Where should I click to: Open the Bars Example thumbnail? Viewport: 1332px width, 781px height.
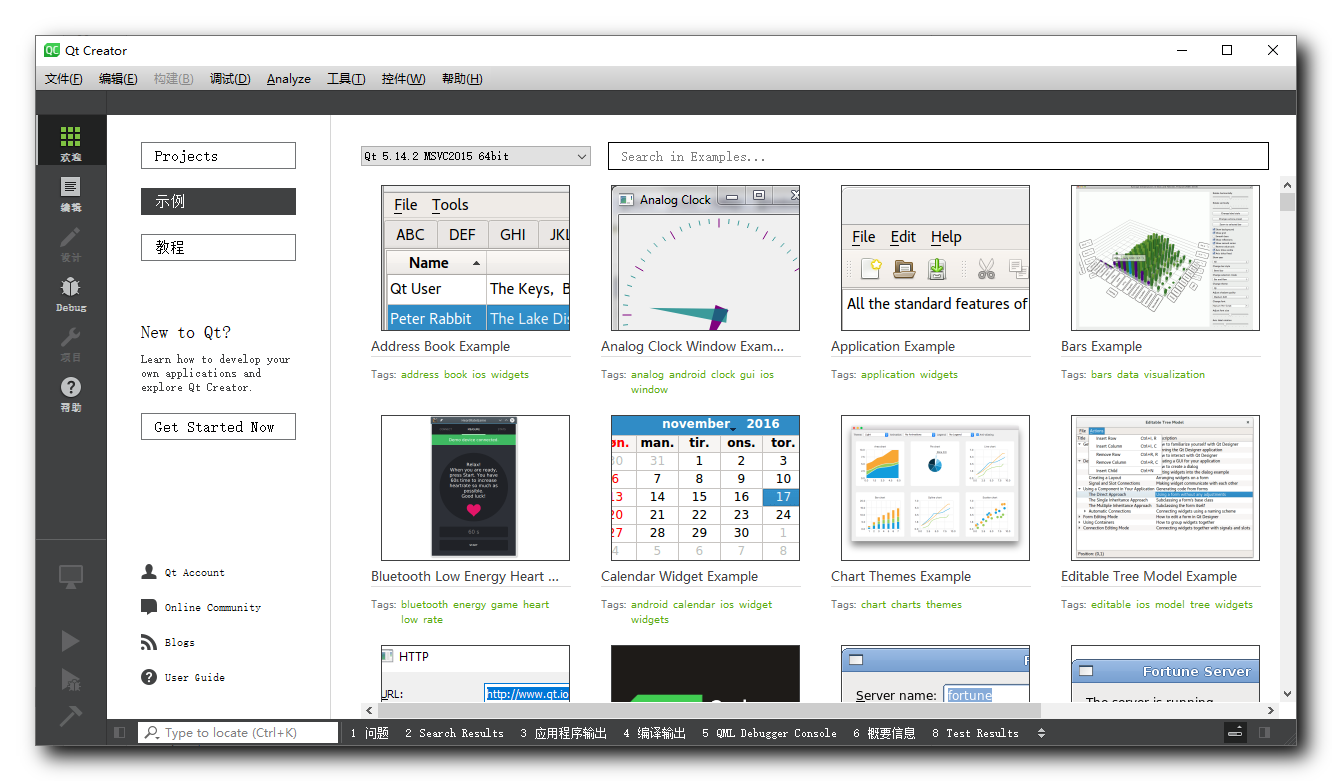1165,258
